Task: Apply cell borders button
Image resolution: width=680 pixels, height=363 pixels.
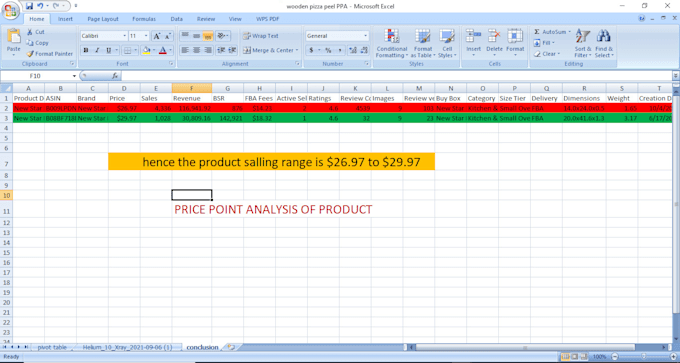Action: [127, 50]
